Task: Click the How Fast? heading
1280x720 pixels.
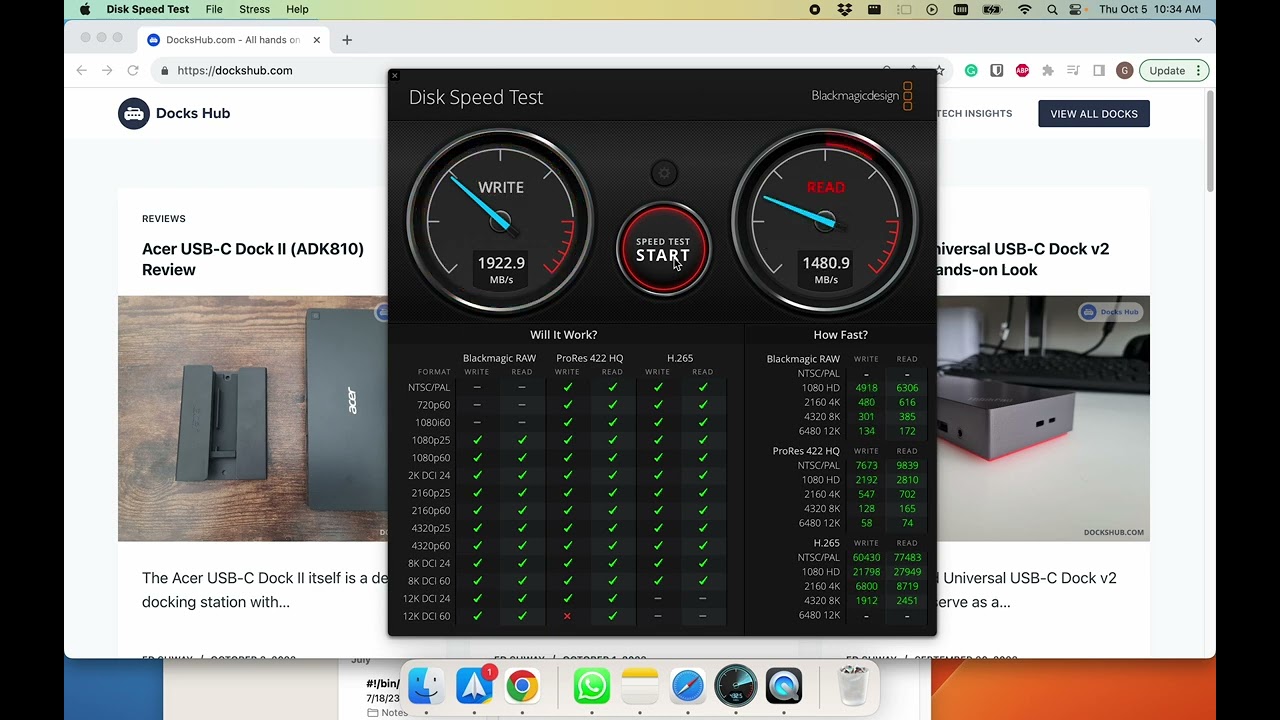Action: click(x=840, y=335)
